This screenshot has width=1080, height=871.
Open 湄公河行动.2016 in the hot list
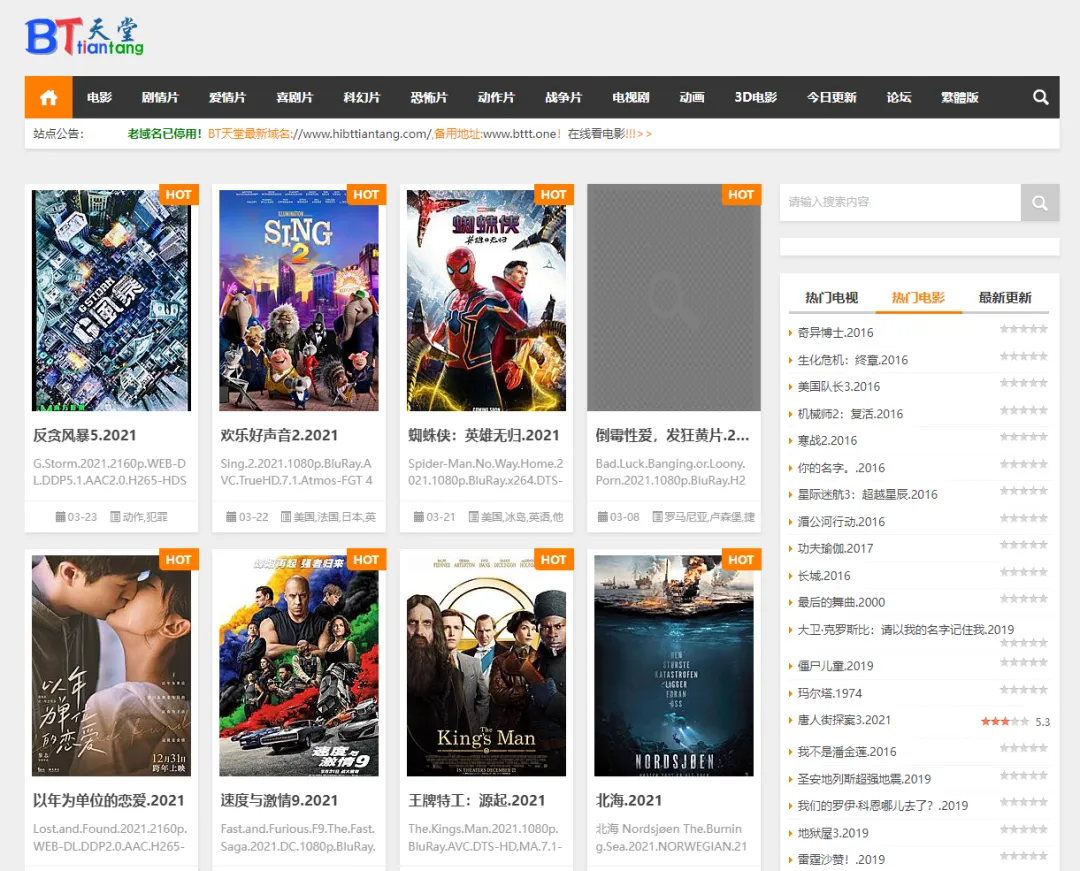[841, 522]
